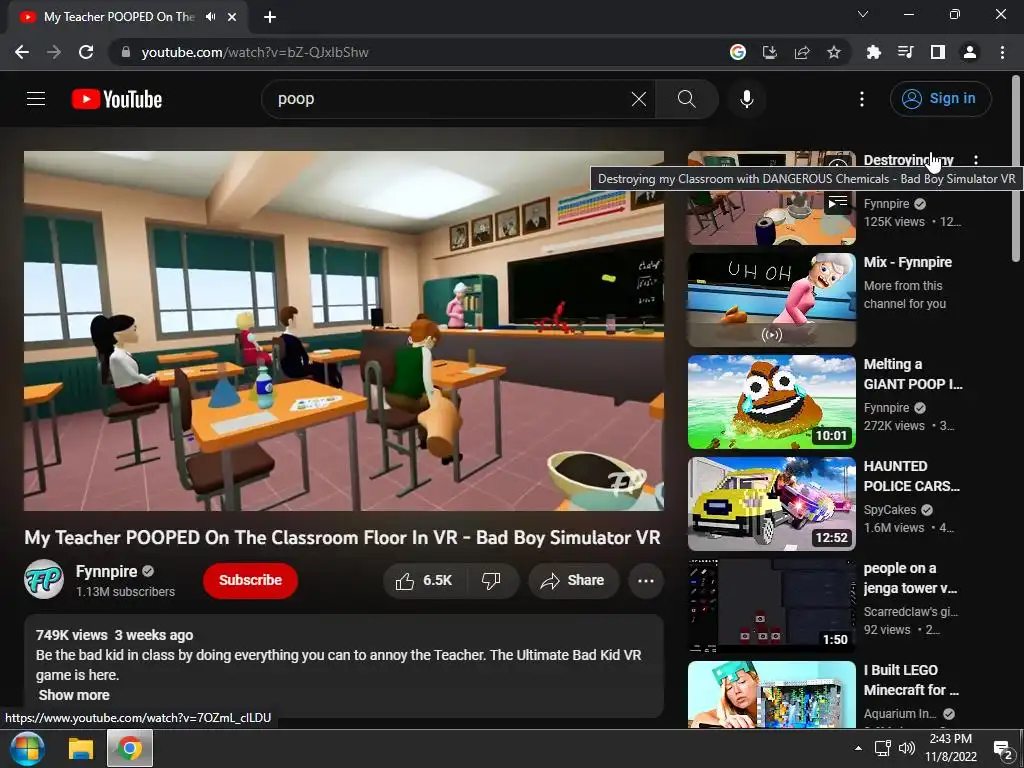The image size is (1024, 768).
Task: Open people on a jenga tower title
Action: [x=910, y=578]
